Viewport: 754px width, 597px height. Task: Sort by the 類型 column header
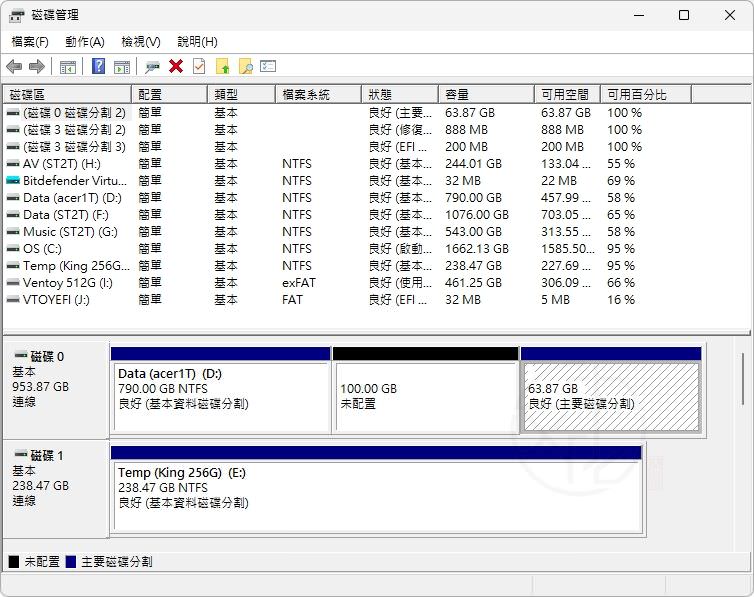point(242,95)
